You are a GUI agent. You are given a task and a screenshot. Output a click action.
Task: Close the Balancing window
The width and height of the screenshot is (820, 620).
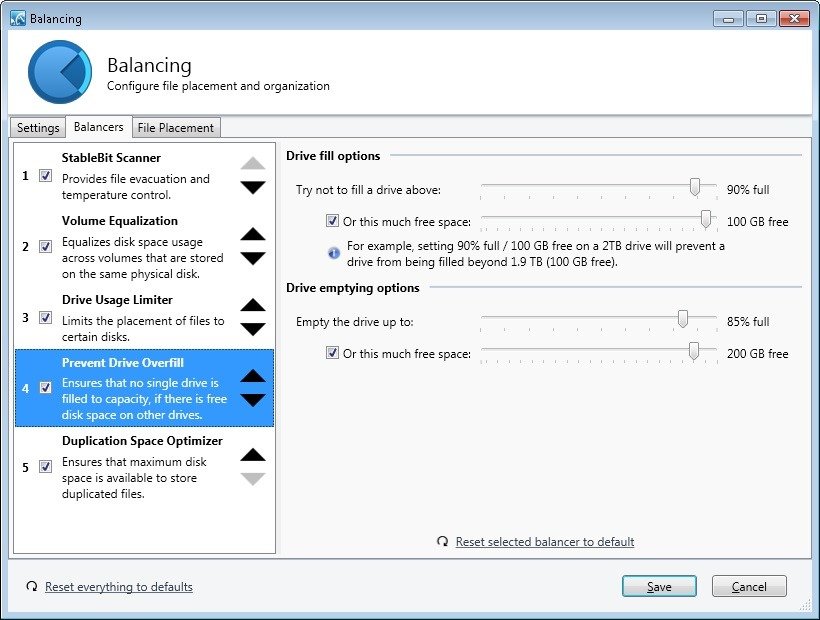click(794, 19)
